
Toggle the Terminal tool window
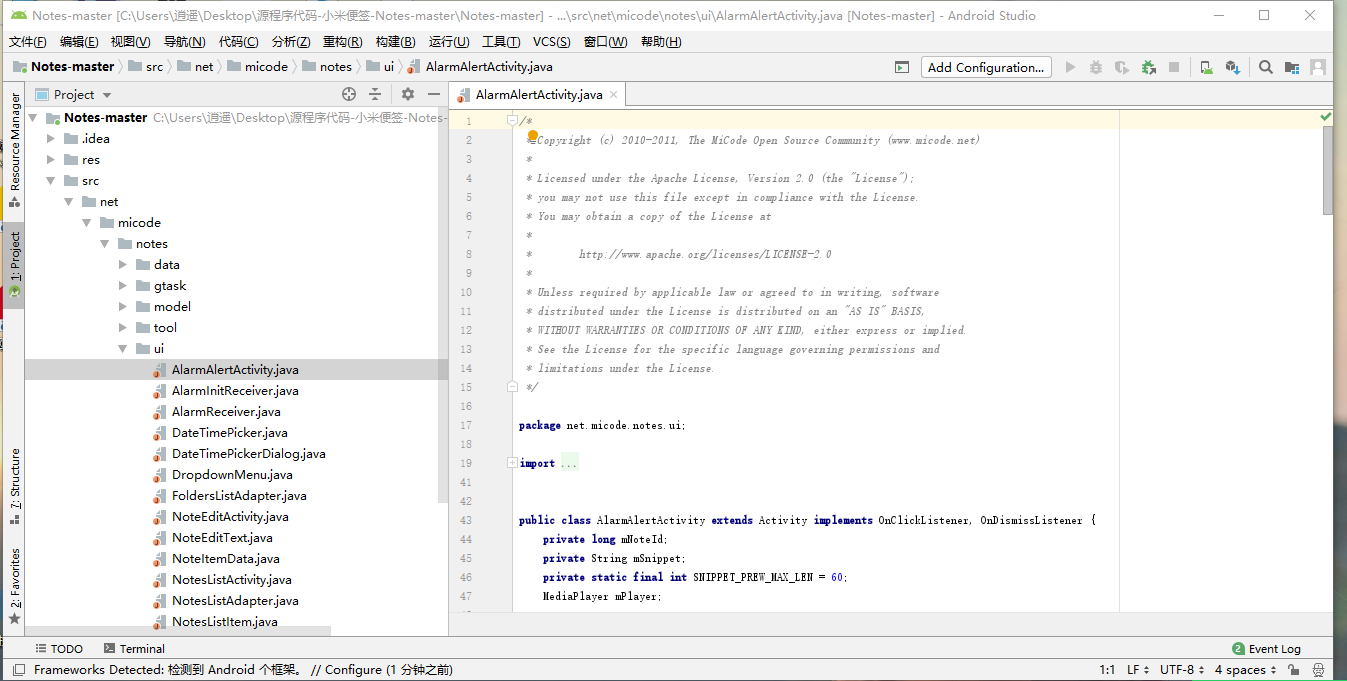pyautogui.click(x=134, y=649)
